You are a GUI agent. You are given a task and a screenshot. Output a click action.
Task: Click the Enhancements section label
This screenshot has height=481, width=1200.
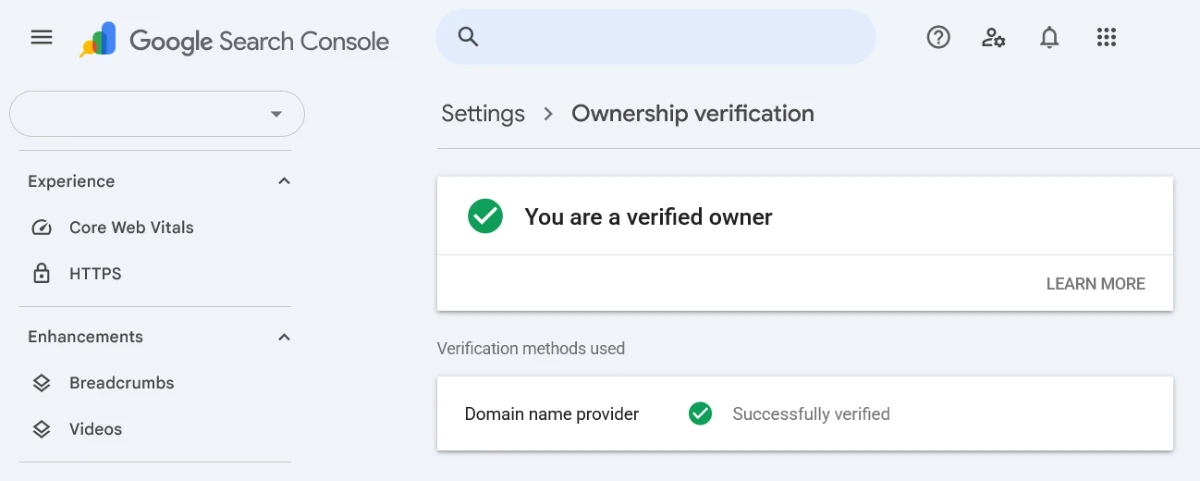pyautogui.click(x=85, y=337)
